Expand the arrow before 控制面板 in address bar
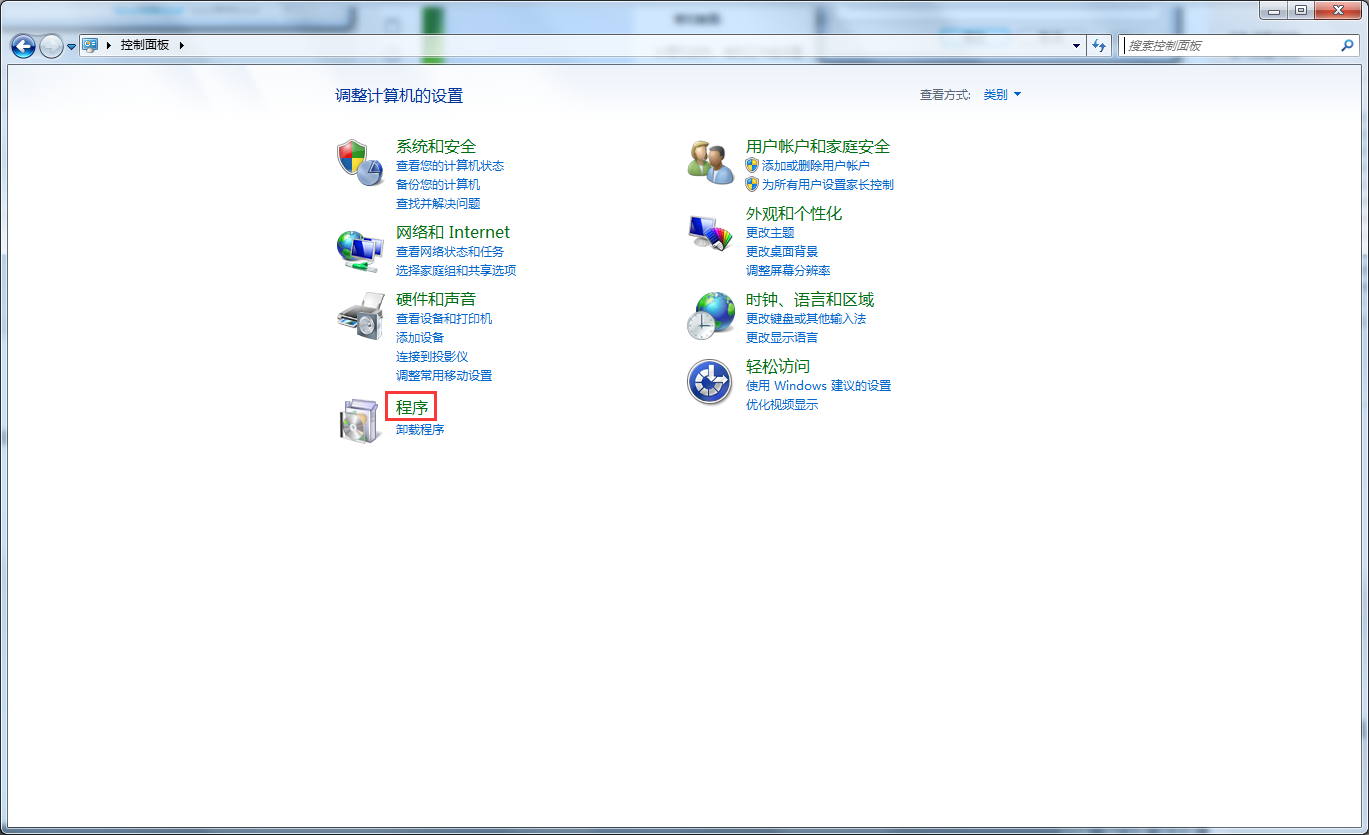The width and height of the screenshot is (1369, 835). point(109,46)
